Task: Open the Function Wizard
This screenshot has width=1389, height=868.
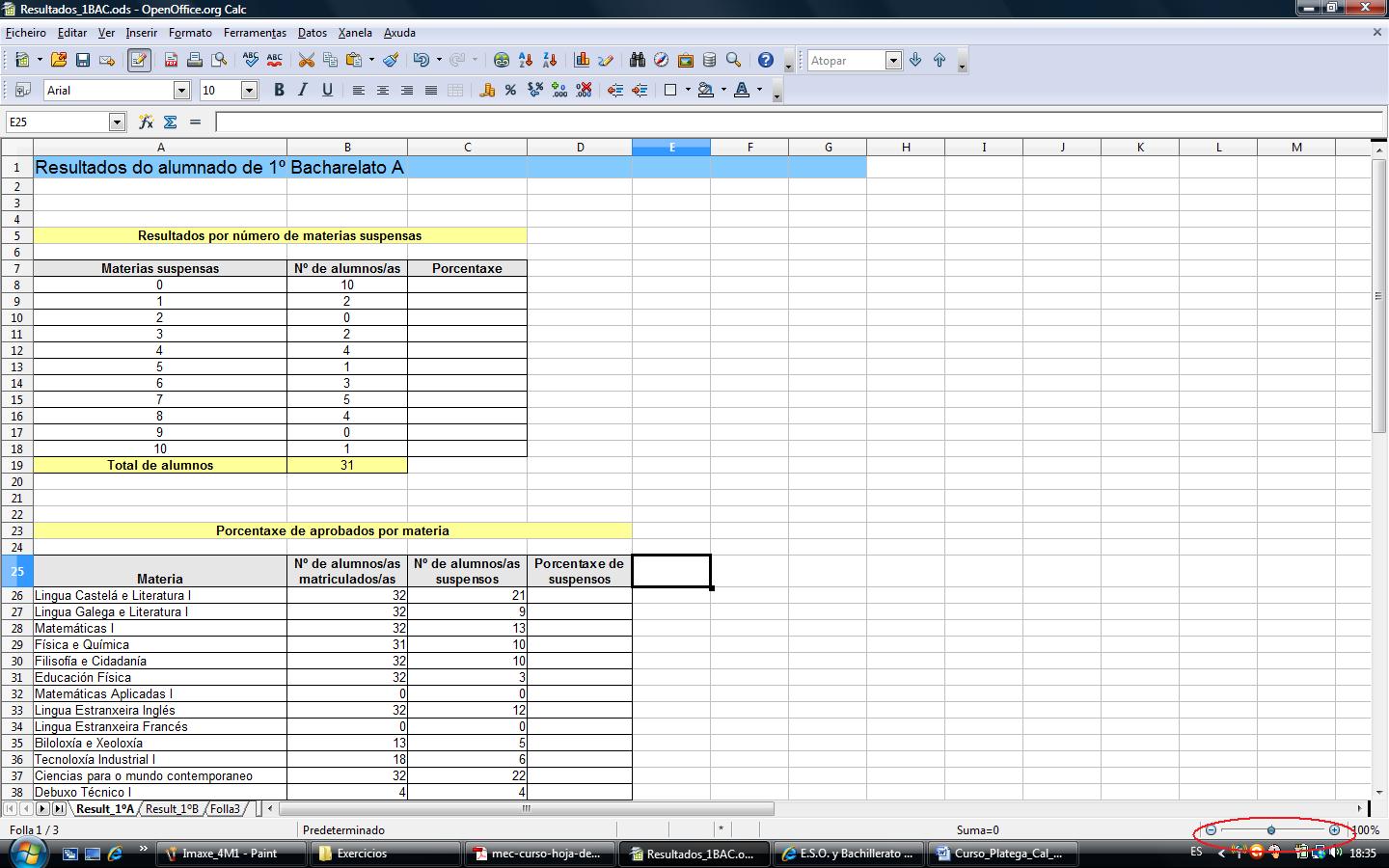Action: pos(146,122)
